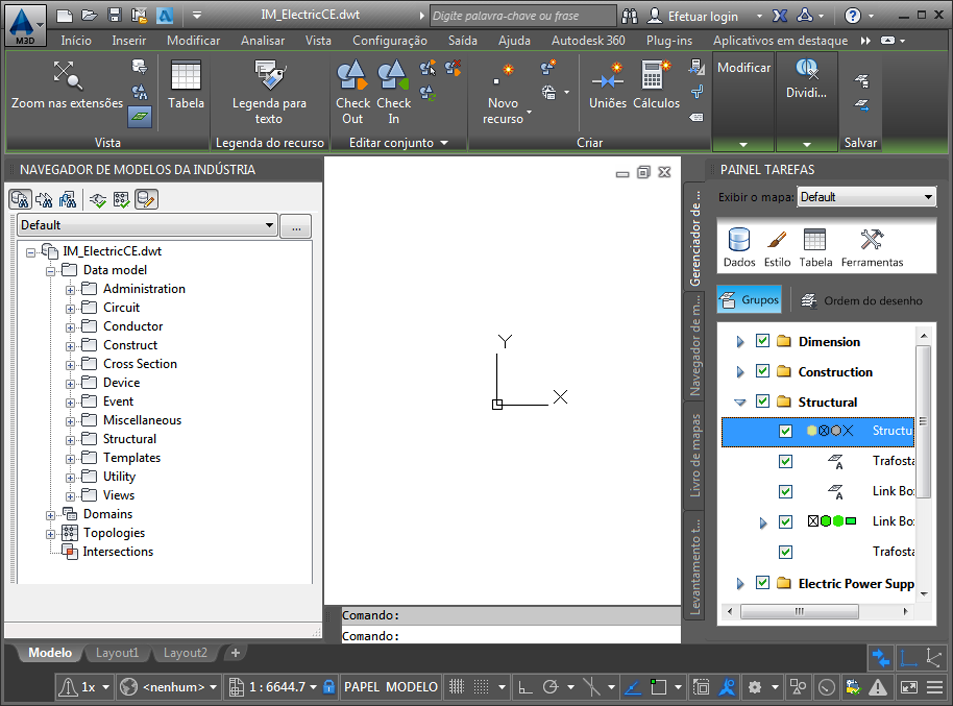Click the Open file icon in quick access

[89, 15]
